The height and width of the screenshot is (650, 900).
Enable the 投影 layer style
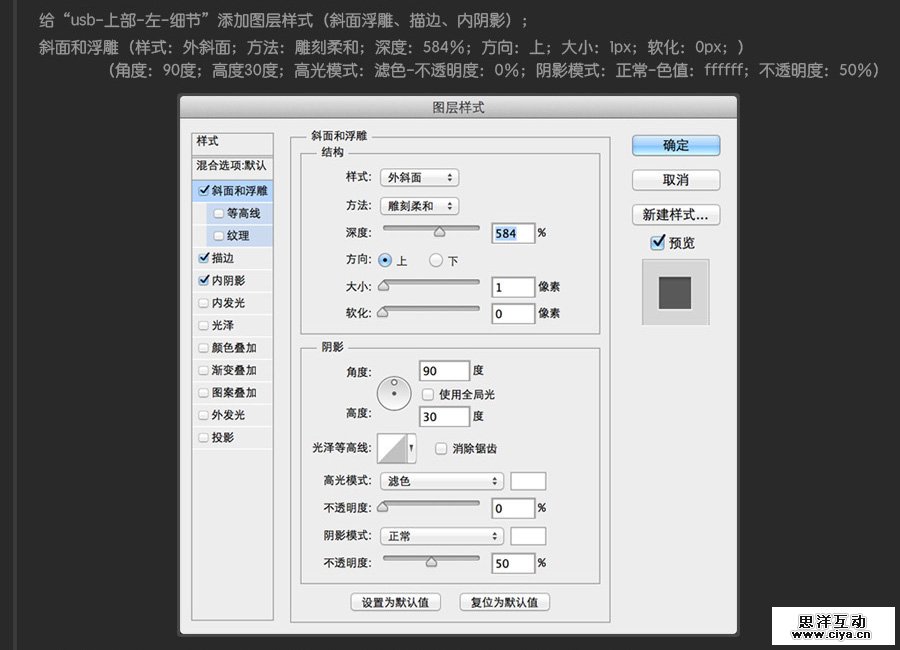point(204,437)
